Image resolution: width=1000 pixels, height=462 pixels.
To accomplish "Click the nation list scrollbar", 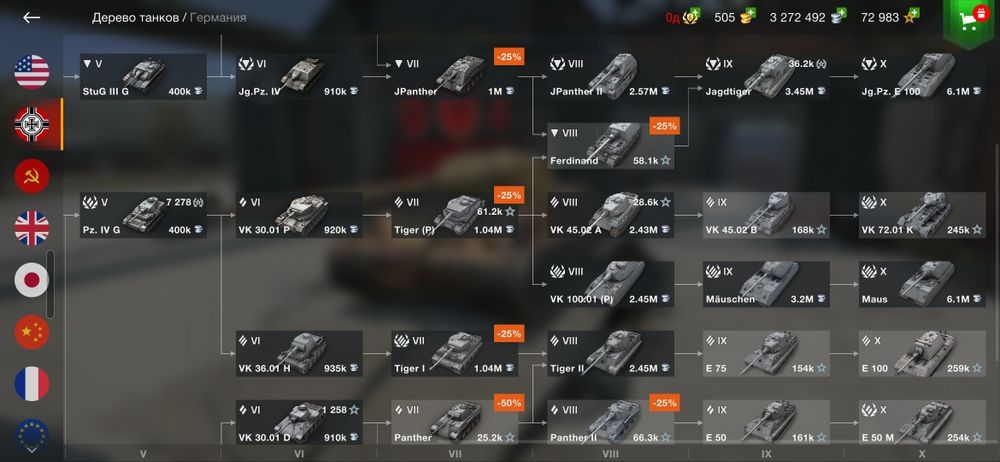I will point(50,284).
